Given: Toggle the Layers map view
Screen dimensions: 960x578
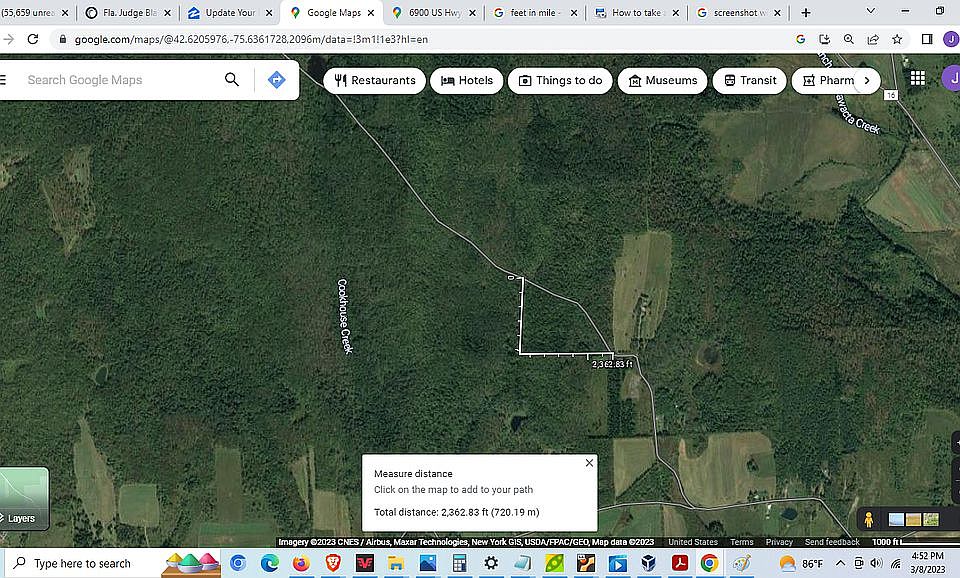Looking at the screenshot, I should (x=23, y=499).
